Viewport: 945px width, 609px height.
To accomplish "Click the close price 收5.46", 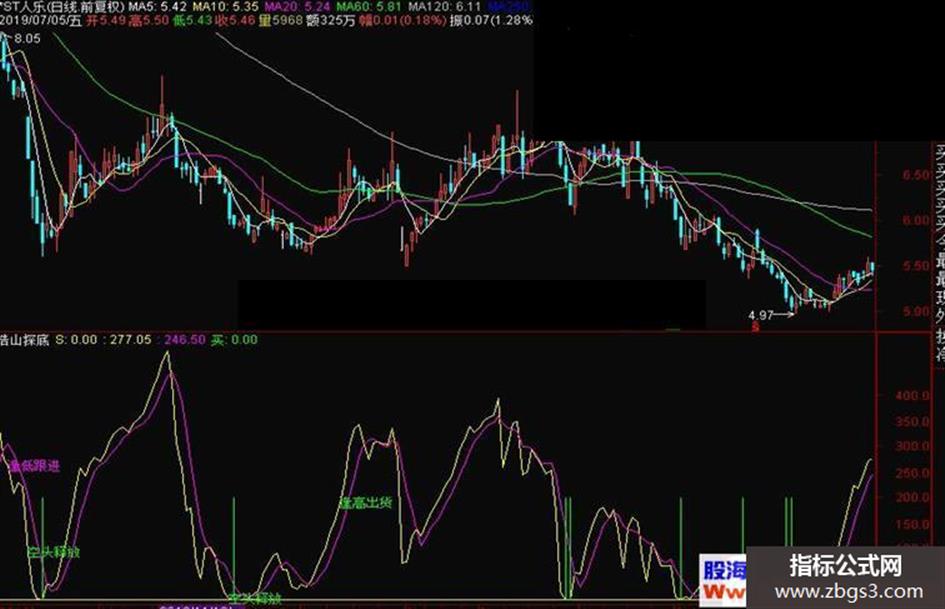I will (235, 21).
